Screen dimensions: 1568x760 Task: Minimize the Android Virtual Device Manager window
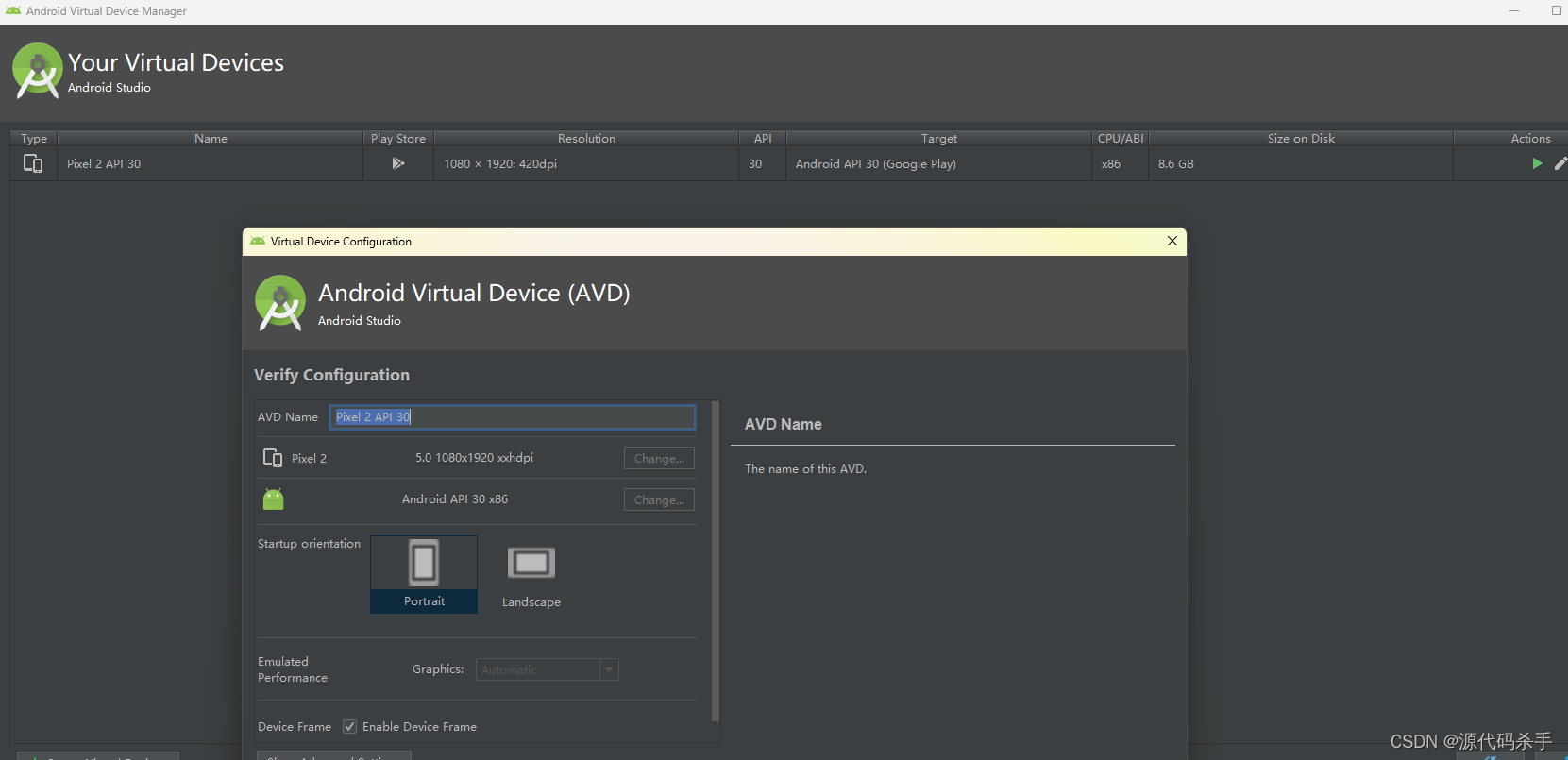[1514, 11]
